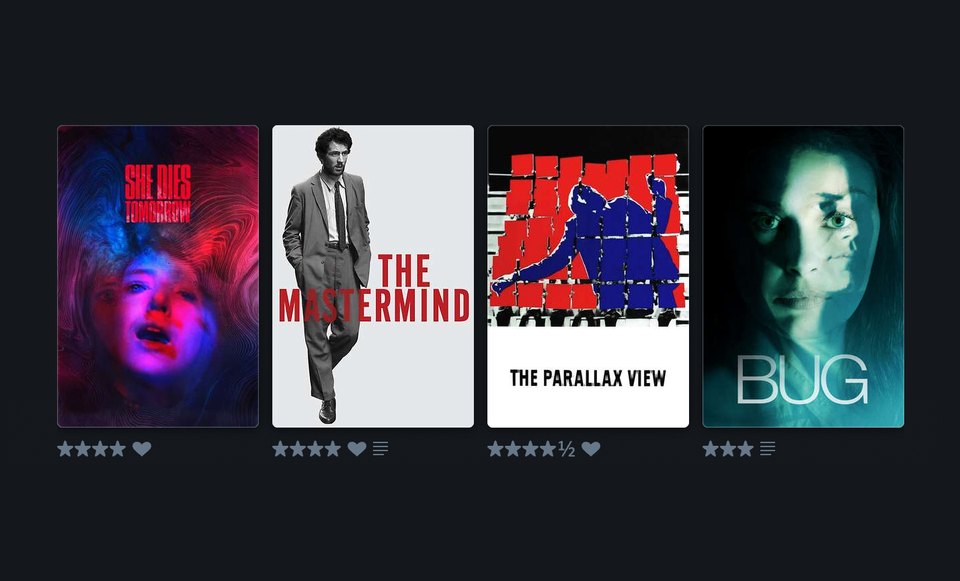
Task: Click the ½ symbol under The Parallax View
Action: point(567,449)
